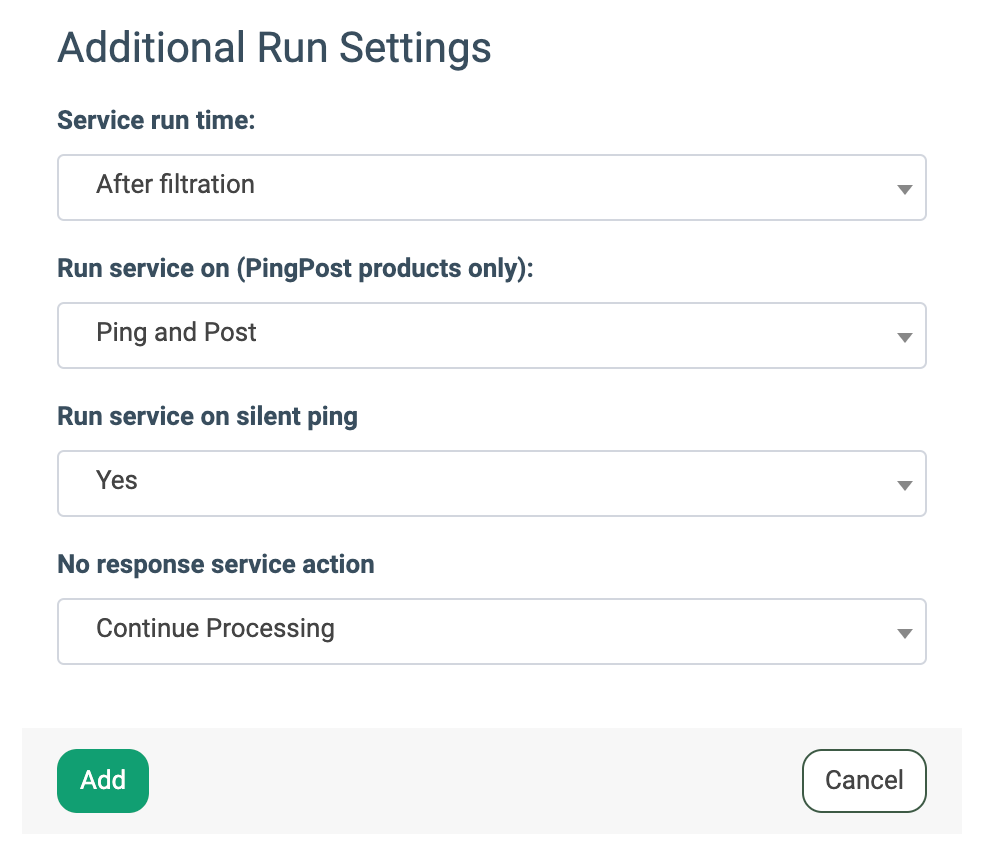
Task: Click the green Add button
Action: pyautogui.click(x=103, y=781)
